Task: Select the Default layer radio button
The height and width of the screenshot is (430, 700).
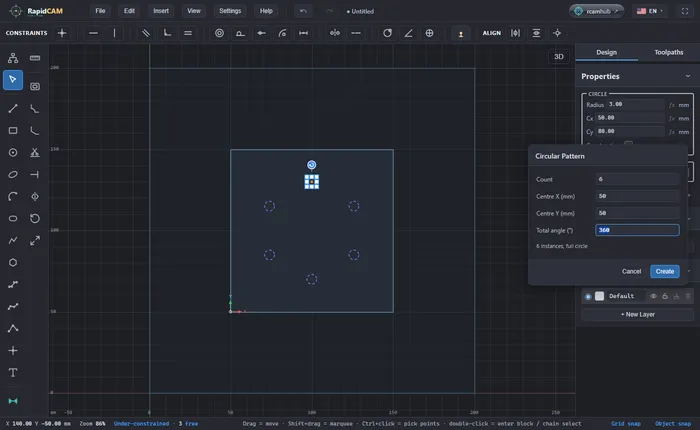Action: pos(588,296)
